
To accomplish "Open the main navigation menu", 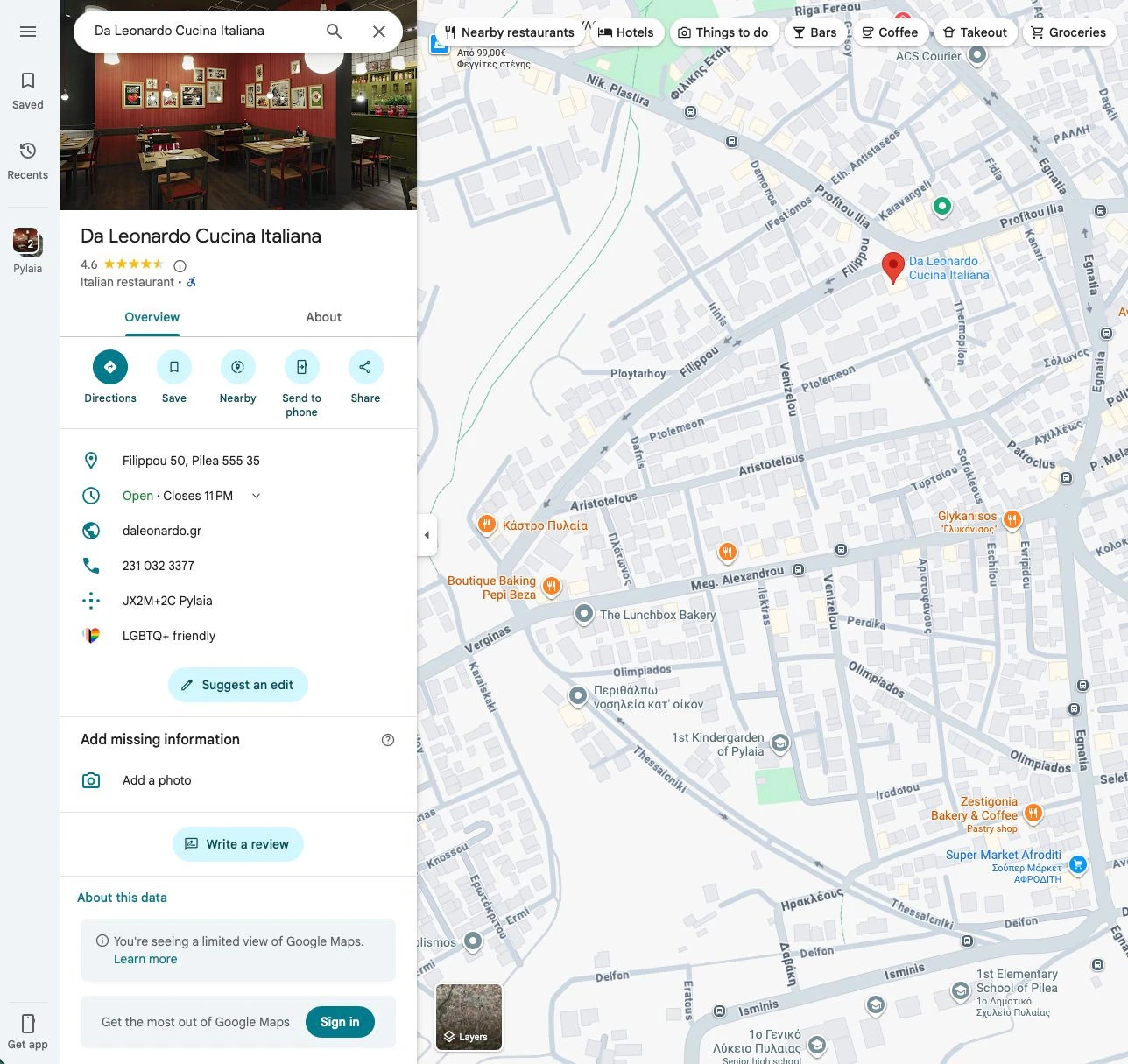I will click(27, 31).
